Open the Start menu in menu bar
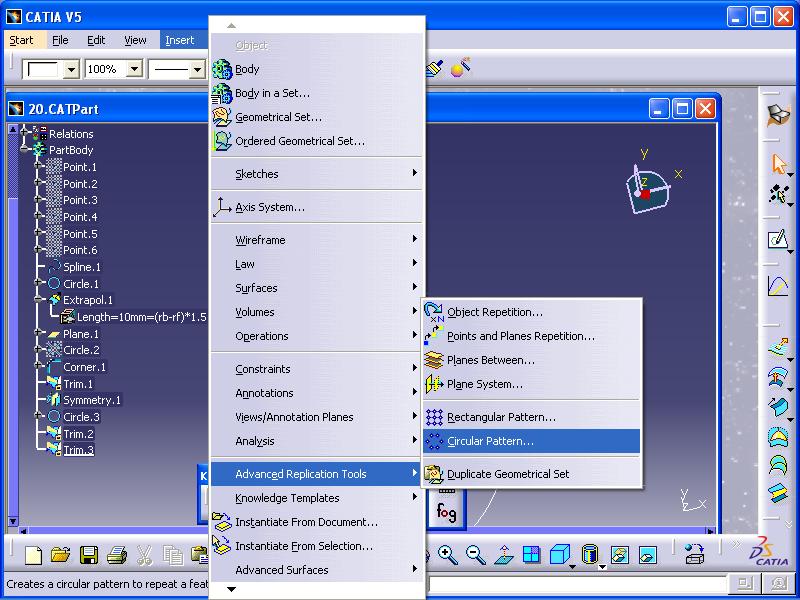The height and width of the screenshot is (600, 800). 21,40
